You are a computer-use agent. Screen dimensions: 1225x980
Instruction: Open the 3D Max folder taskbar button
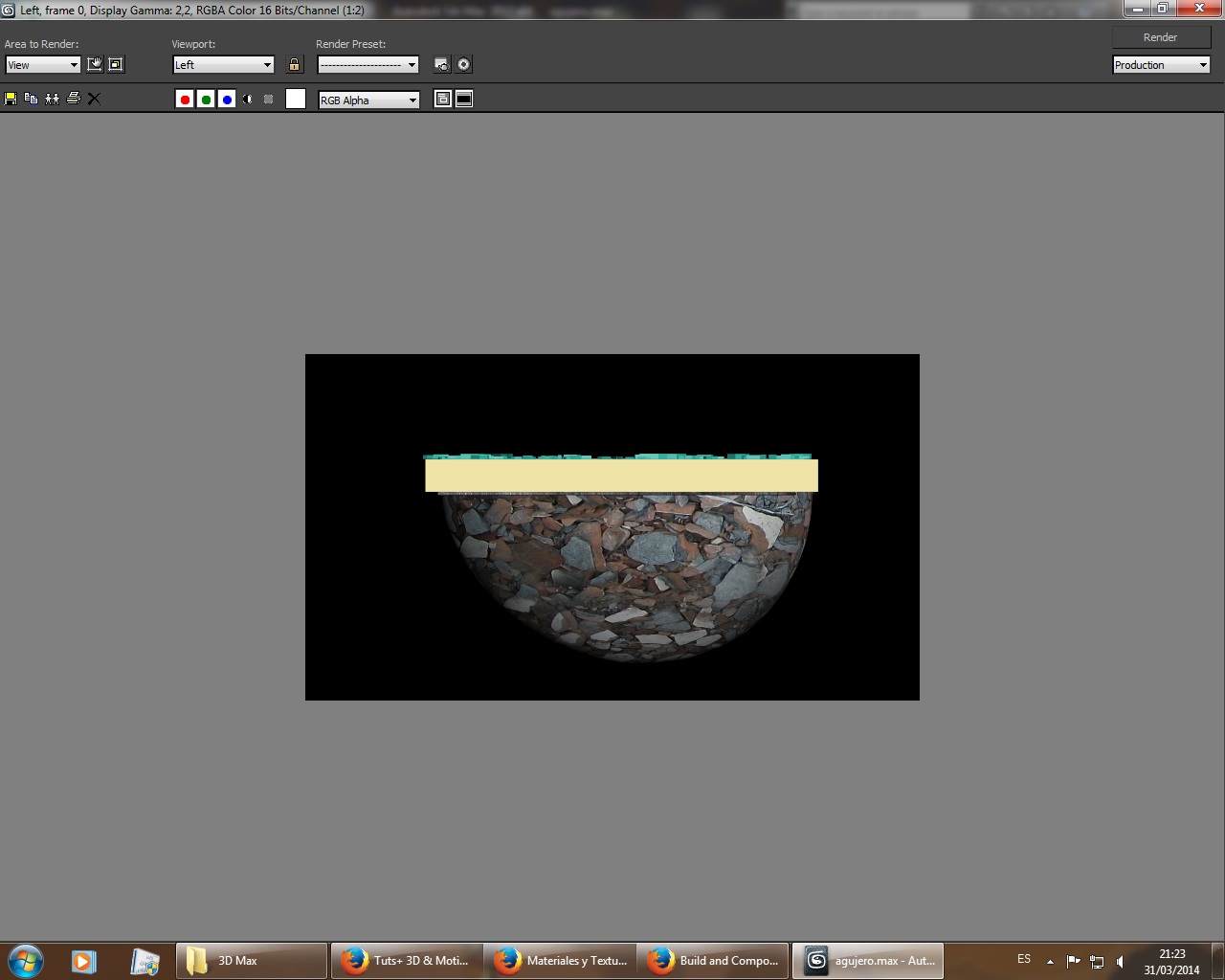click(252, 961)
